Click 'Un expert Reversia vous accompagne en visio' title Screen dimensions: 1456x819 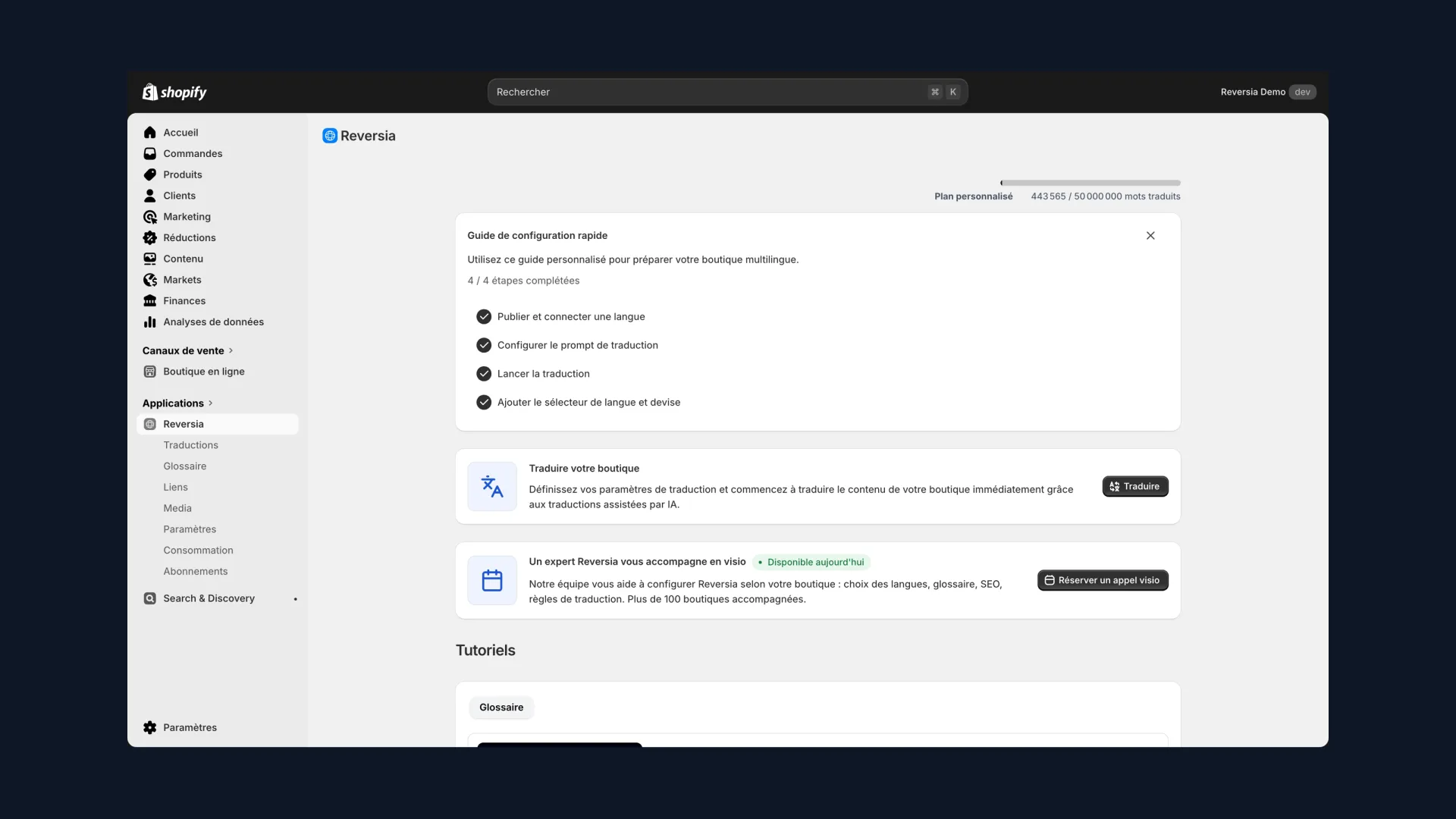click(637, 562)
